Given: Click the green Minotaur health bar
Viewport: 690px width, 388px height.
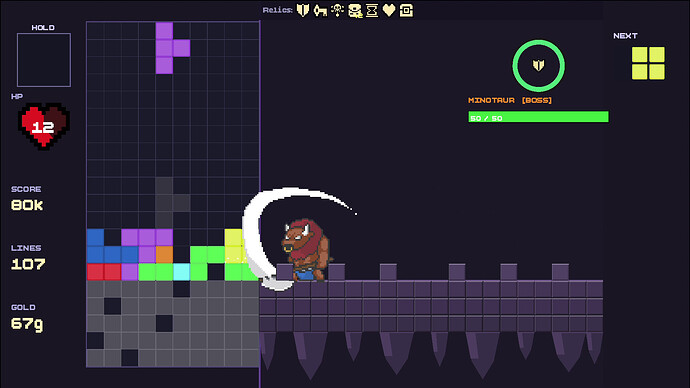Looking at the screenshot, I should (x=538, y=117).
